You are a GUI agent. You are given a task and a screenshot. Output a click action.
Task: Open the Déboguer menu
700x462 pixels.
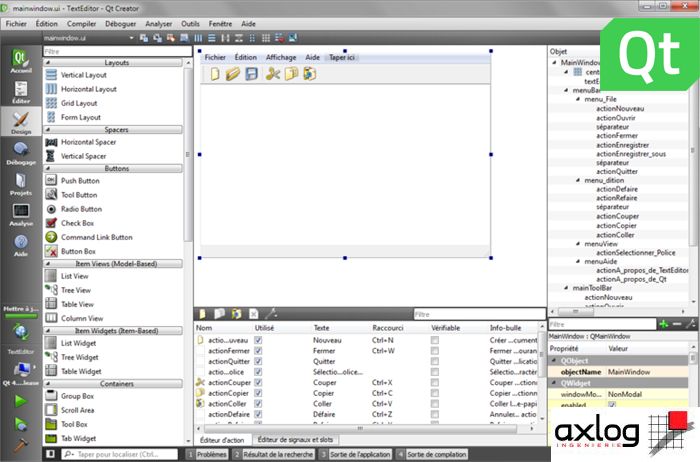click(x=121, y=24)
